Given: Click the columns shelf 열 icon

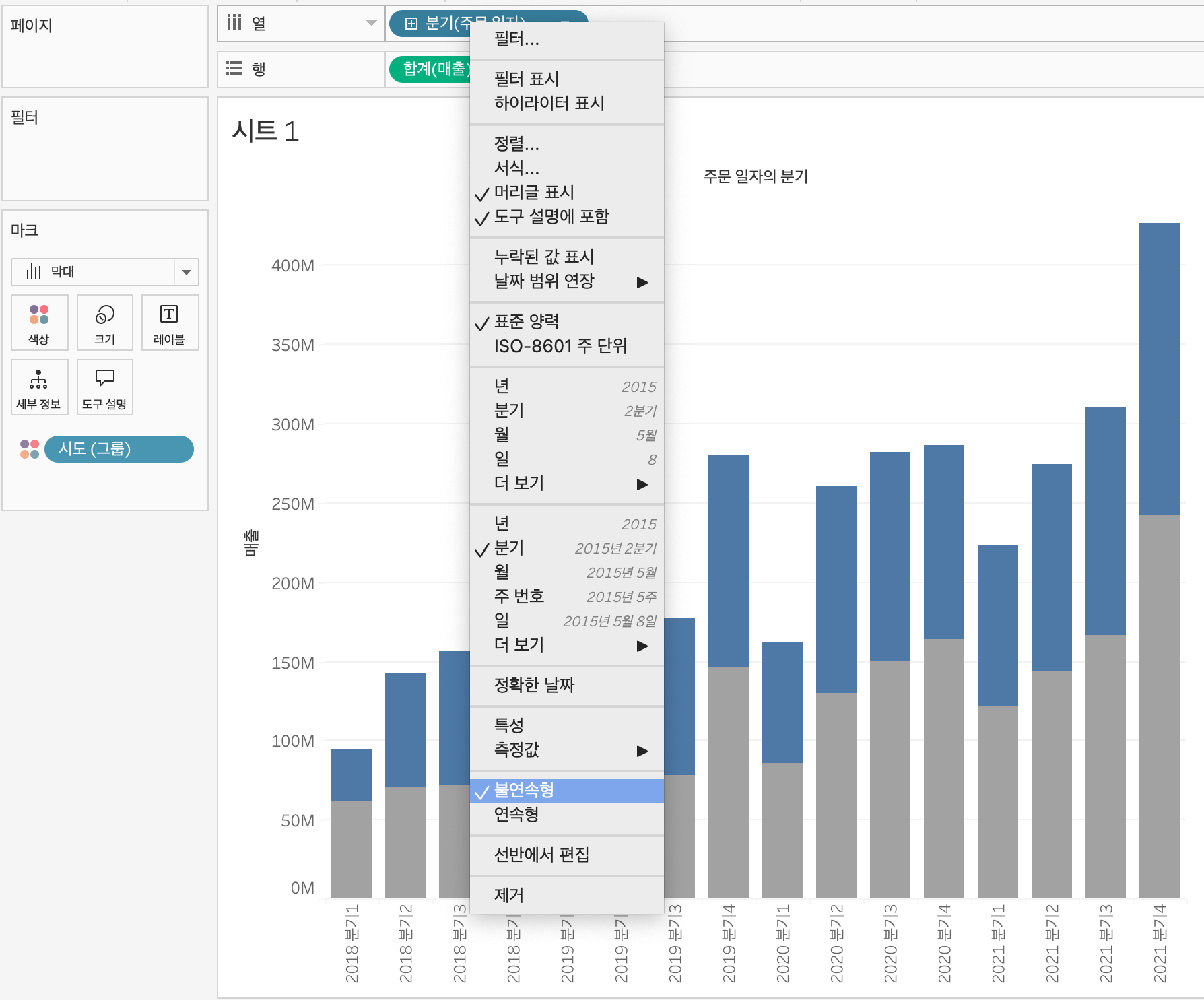Looking at the screenshot, I should (234, 24).
